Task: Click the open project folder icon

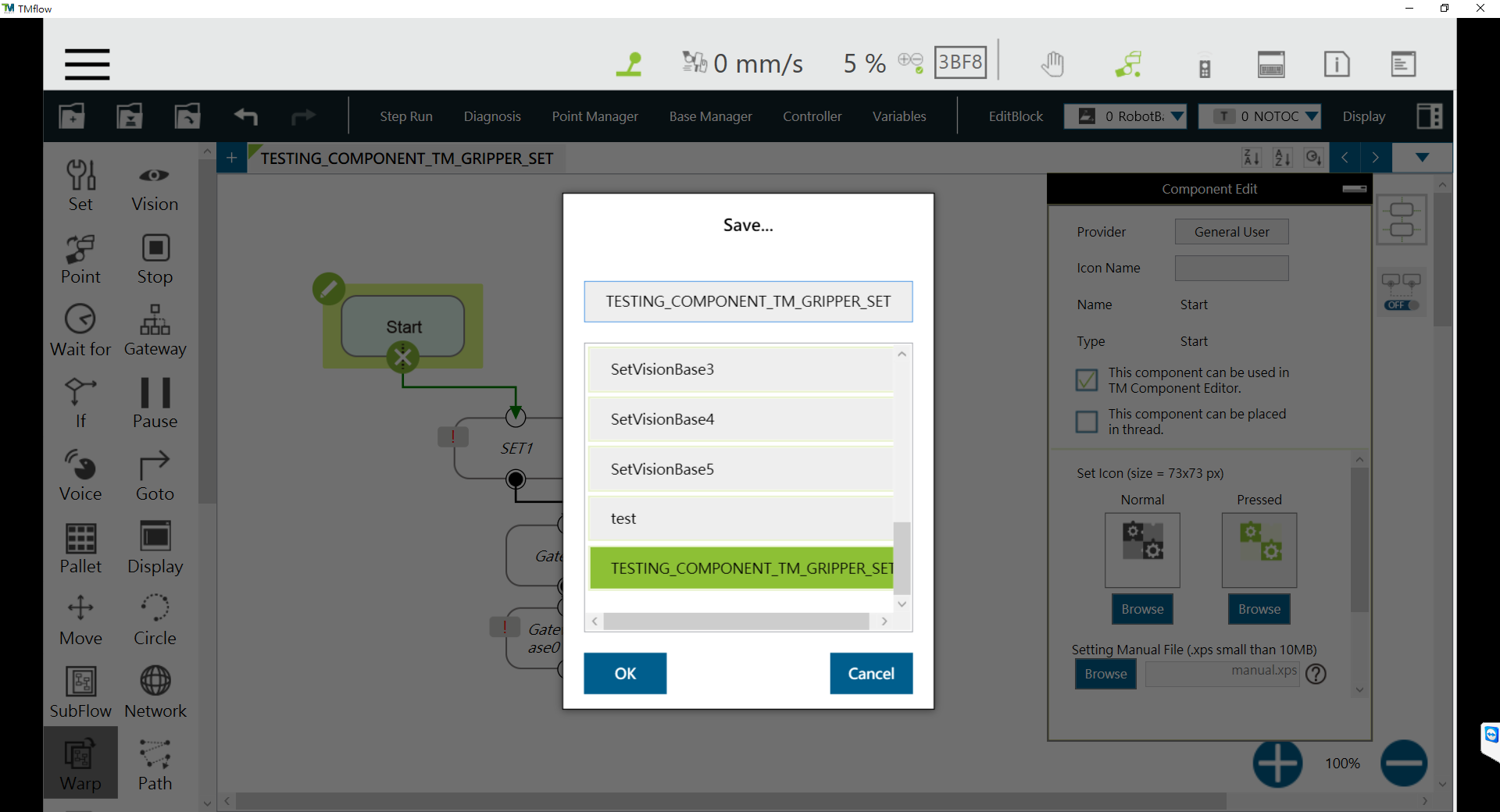Action: pos(187,116)
